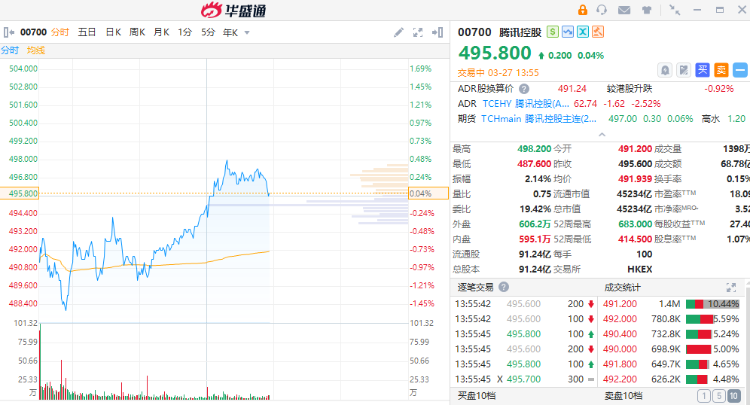750x405 pixels.
Task: Open the 年K dropdown arrow
Action: point(247,33)
